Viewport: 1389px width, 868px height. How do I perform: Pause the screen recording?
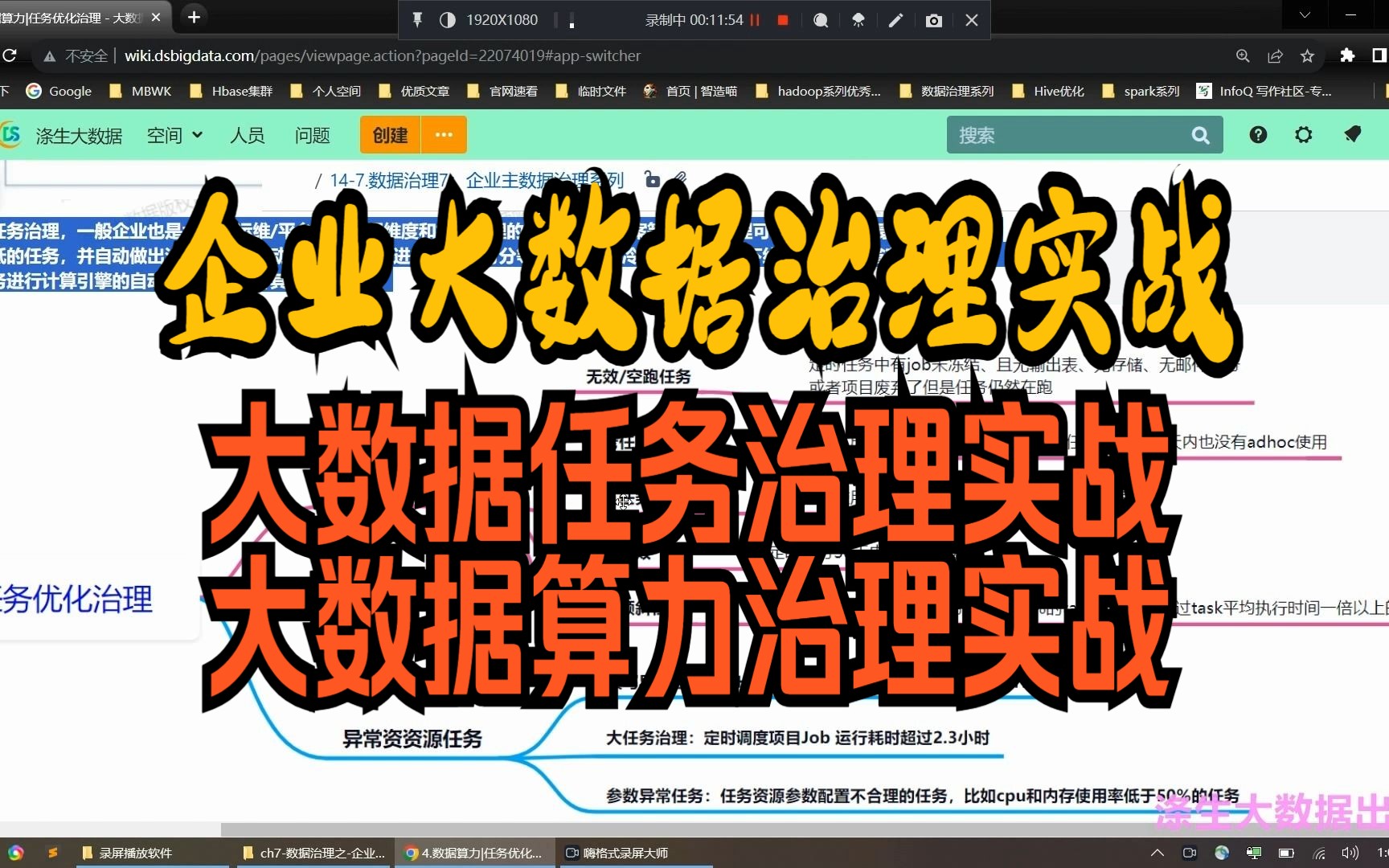(x=755, y=20)
